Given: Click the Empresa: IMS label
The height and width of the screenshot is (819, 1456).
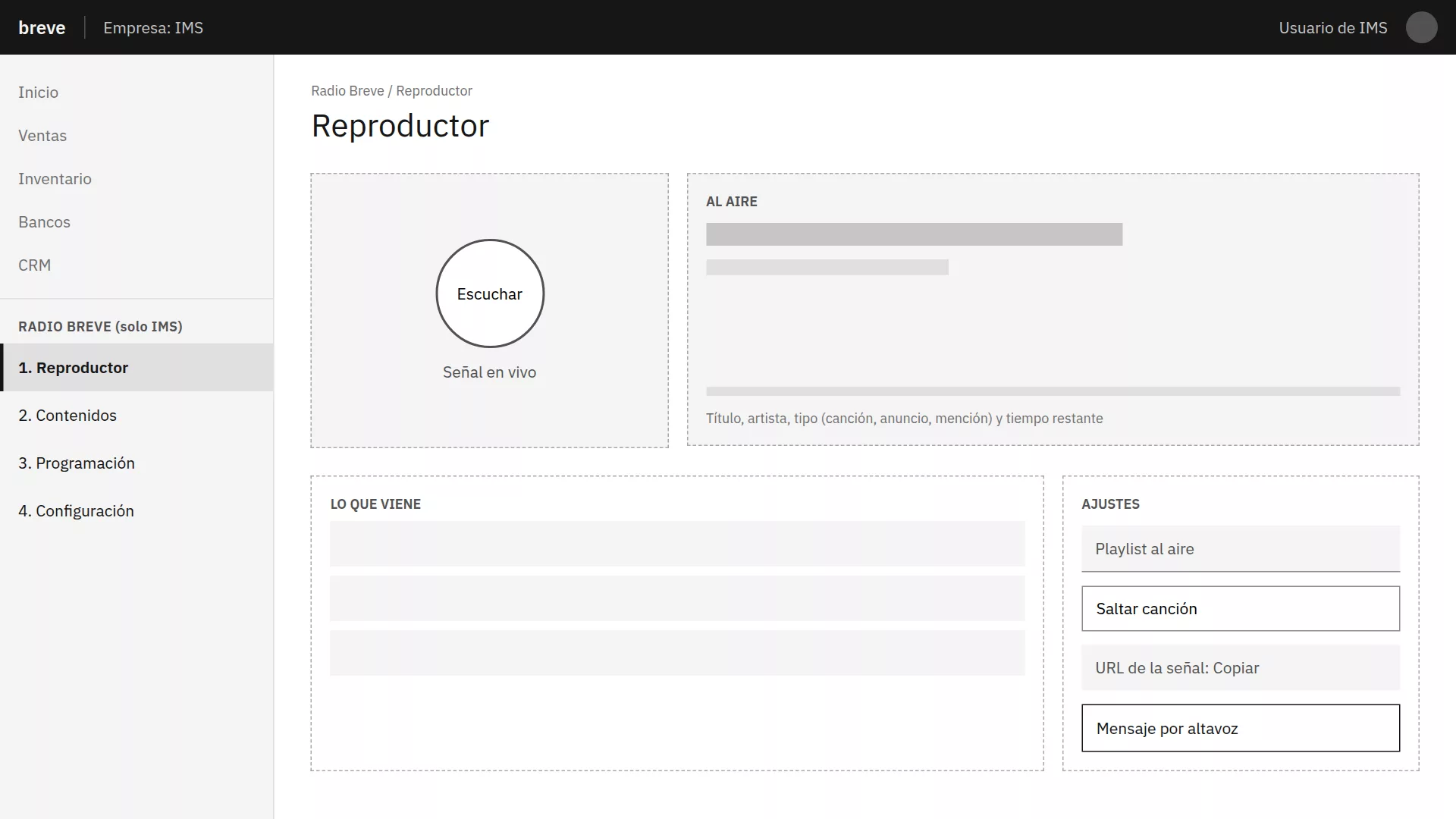Looking at the screenshot, I should click(153, 28).
